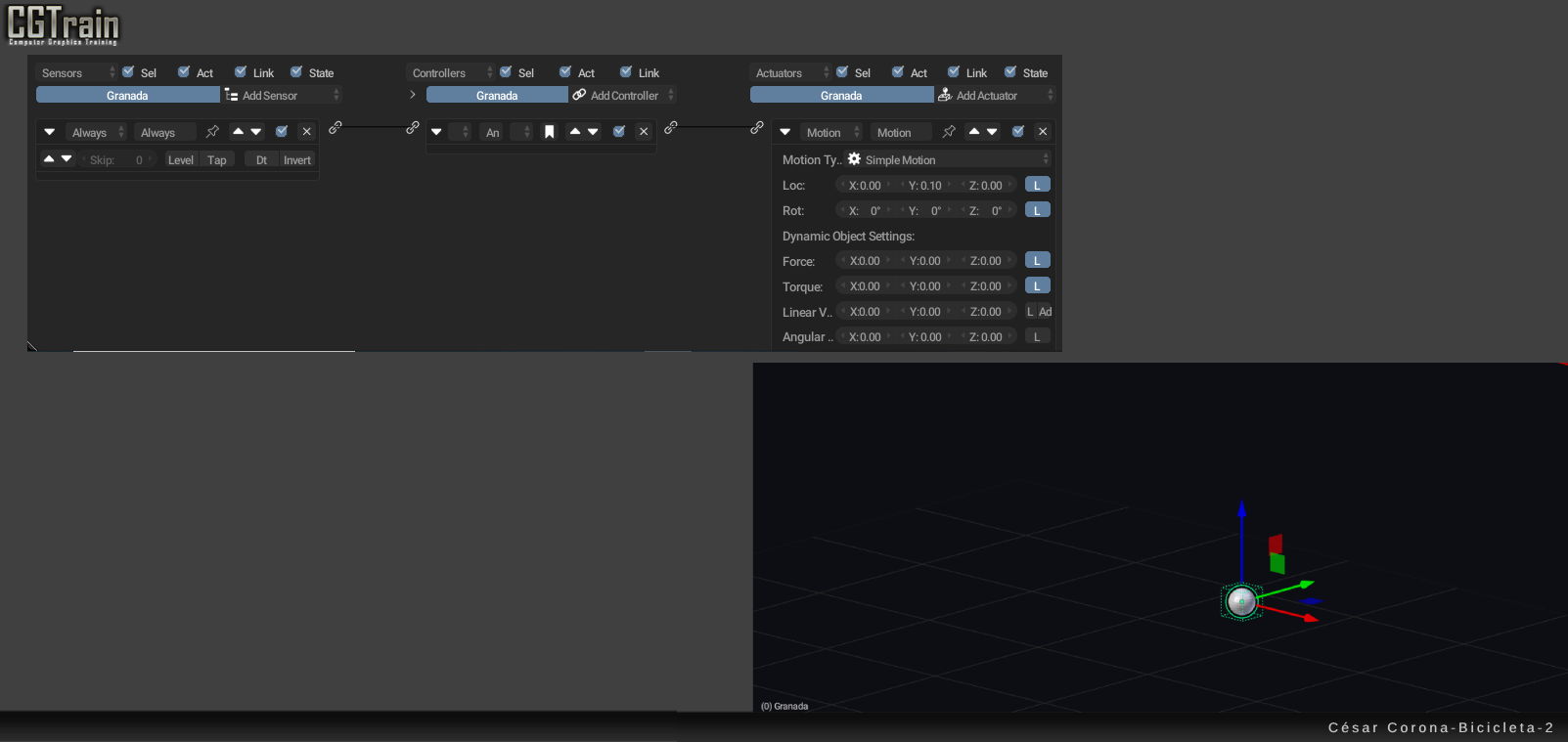Move the And controller down
The height and width of the screenshot is (742, 1568).
593,132
